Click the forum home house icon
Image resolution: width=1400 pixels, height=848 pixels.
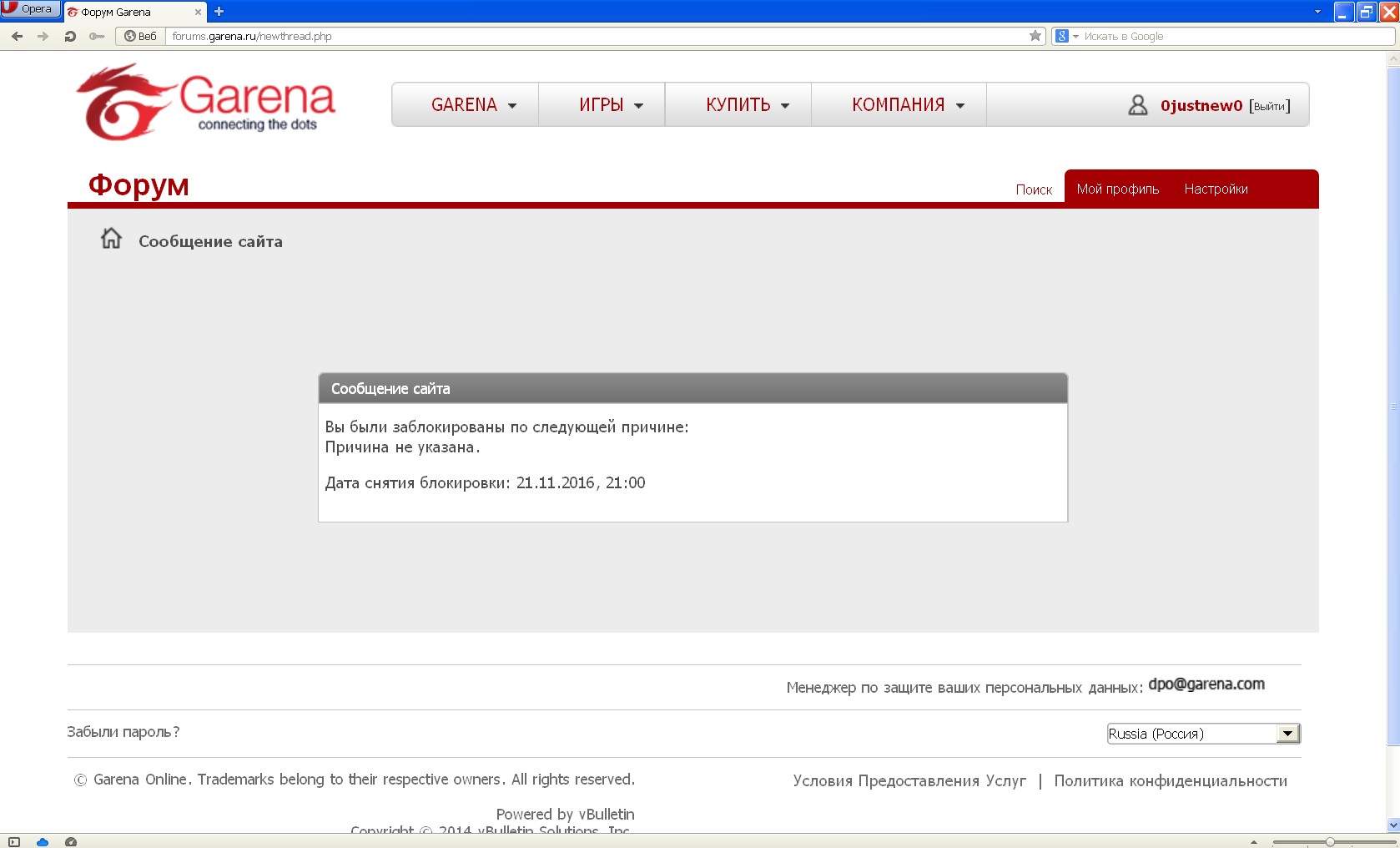(x=111, y=239)
